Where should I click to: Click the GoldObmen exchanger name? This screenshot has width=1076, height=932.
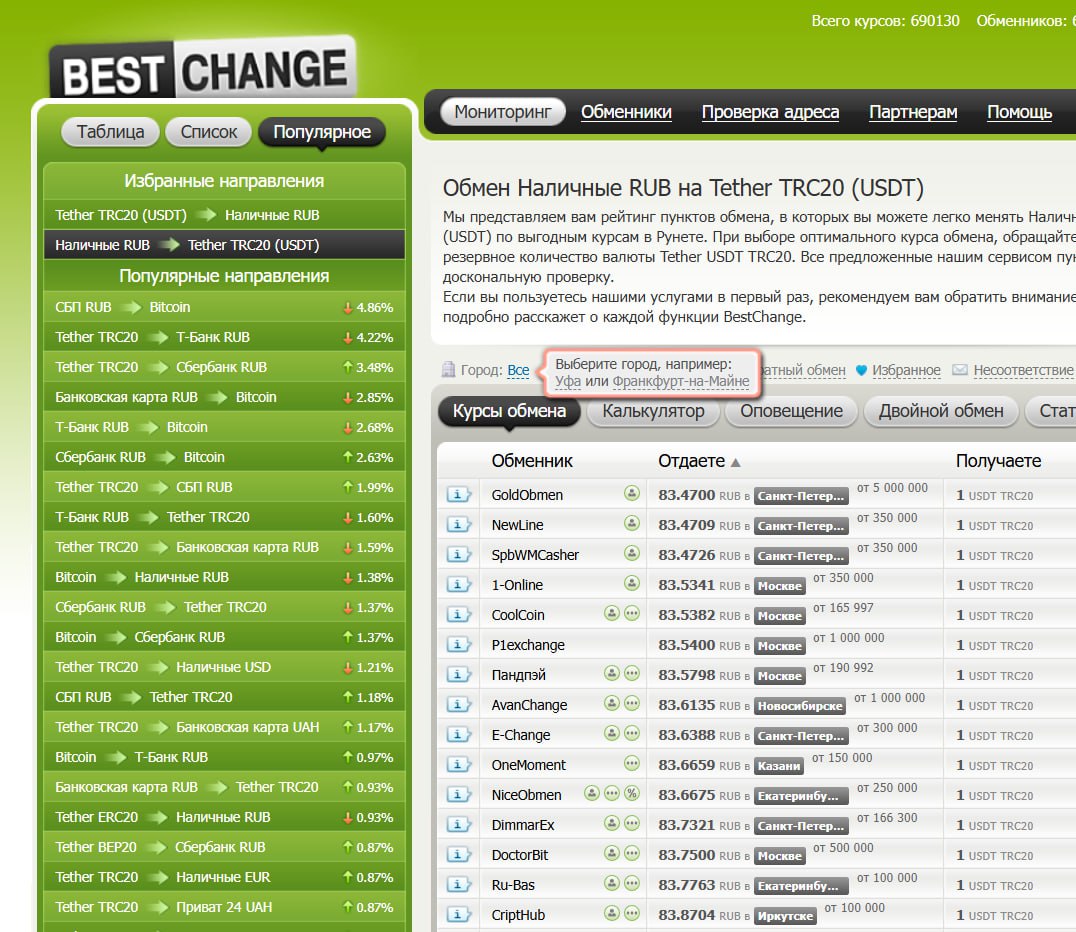tap(527, 495)
